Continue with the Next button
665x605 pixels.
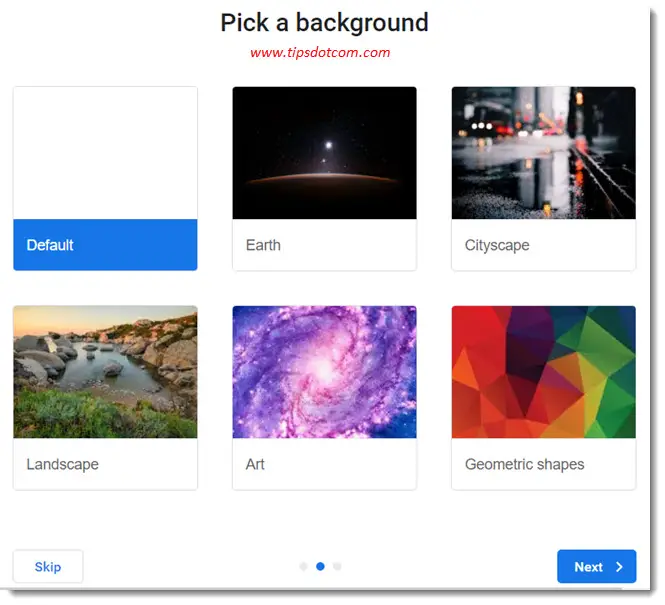597,566
